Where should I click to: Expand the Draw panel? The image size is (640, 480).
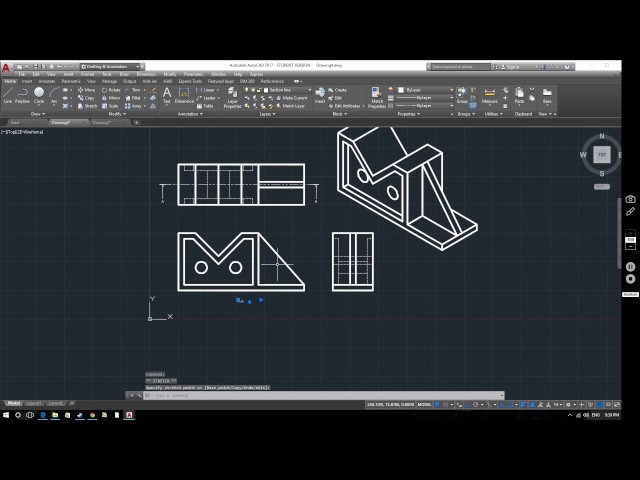[x=38, y=114]
